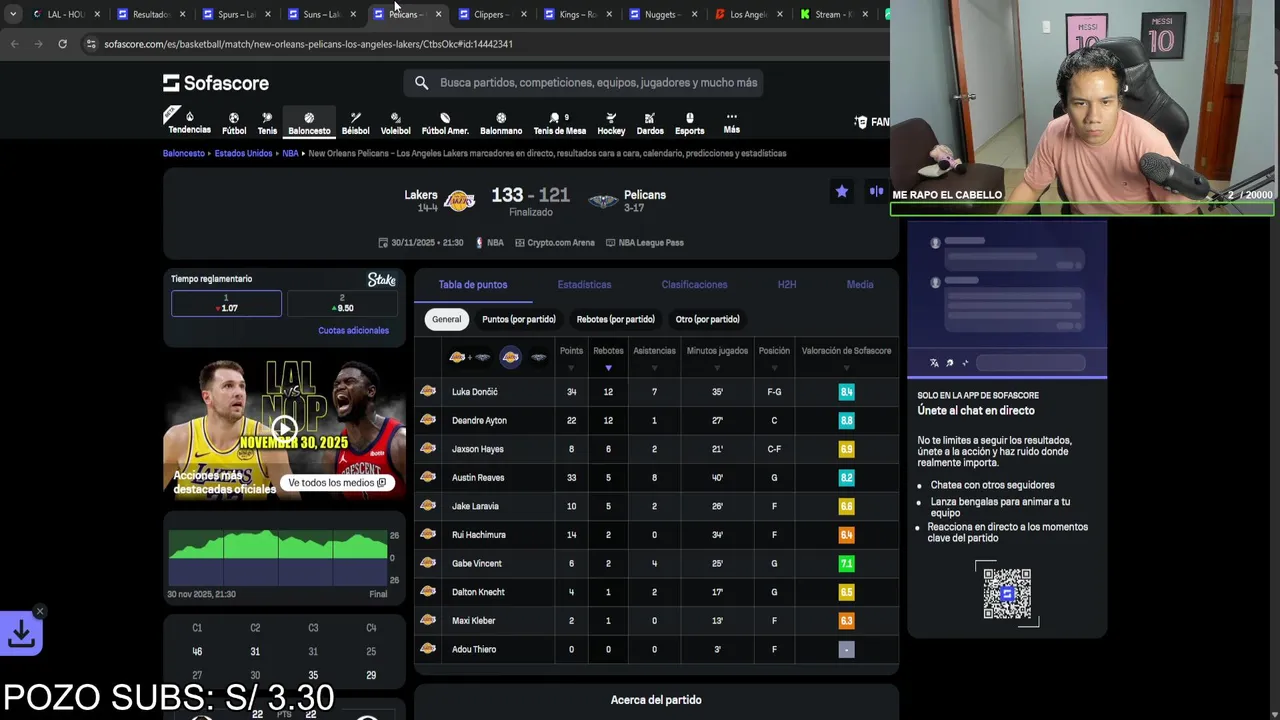The image size is (1280, 720).
Task: Open the Dardos sport section
Action: click(x=650, y=123)
